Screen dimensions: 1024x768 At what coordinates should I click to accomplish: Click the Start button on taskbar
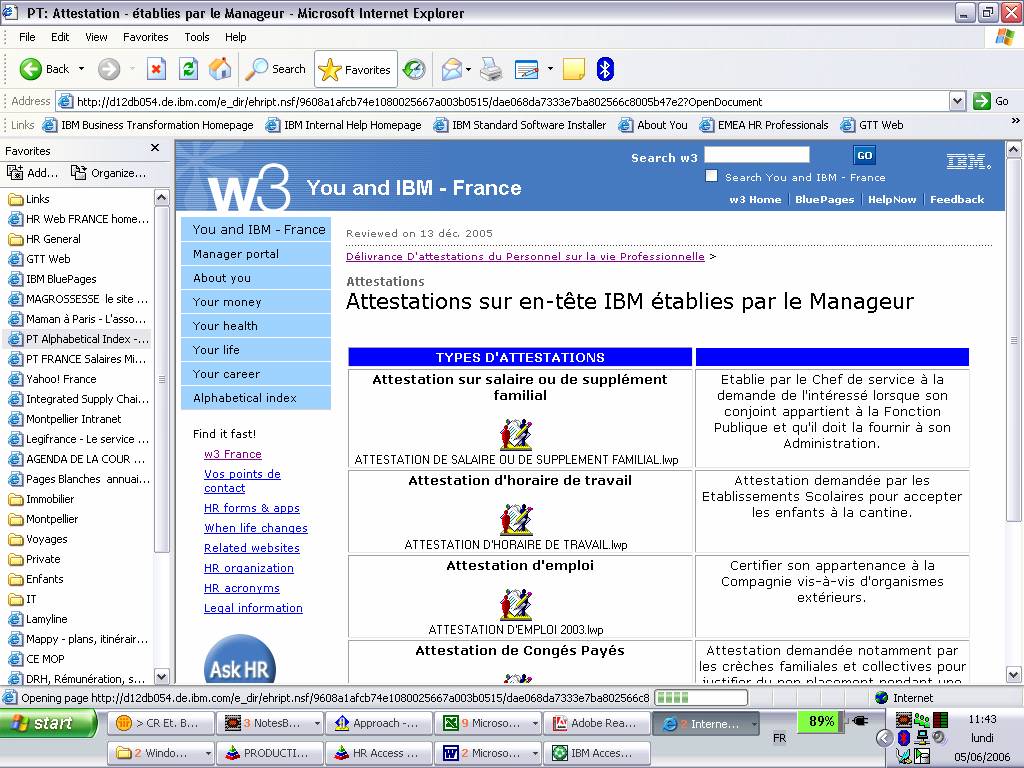[x=48, y=723]
